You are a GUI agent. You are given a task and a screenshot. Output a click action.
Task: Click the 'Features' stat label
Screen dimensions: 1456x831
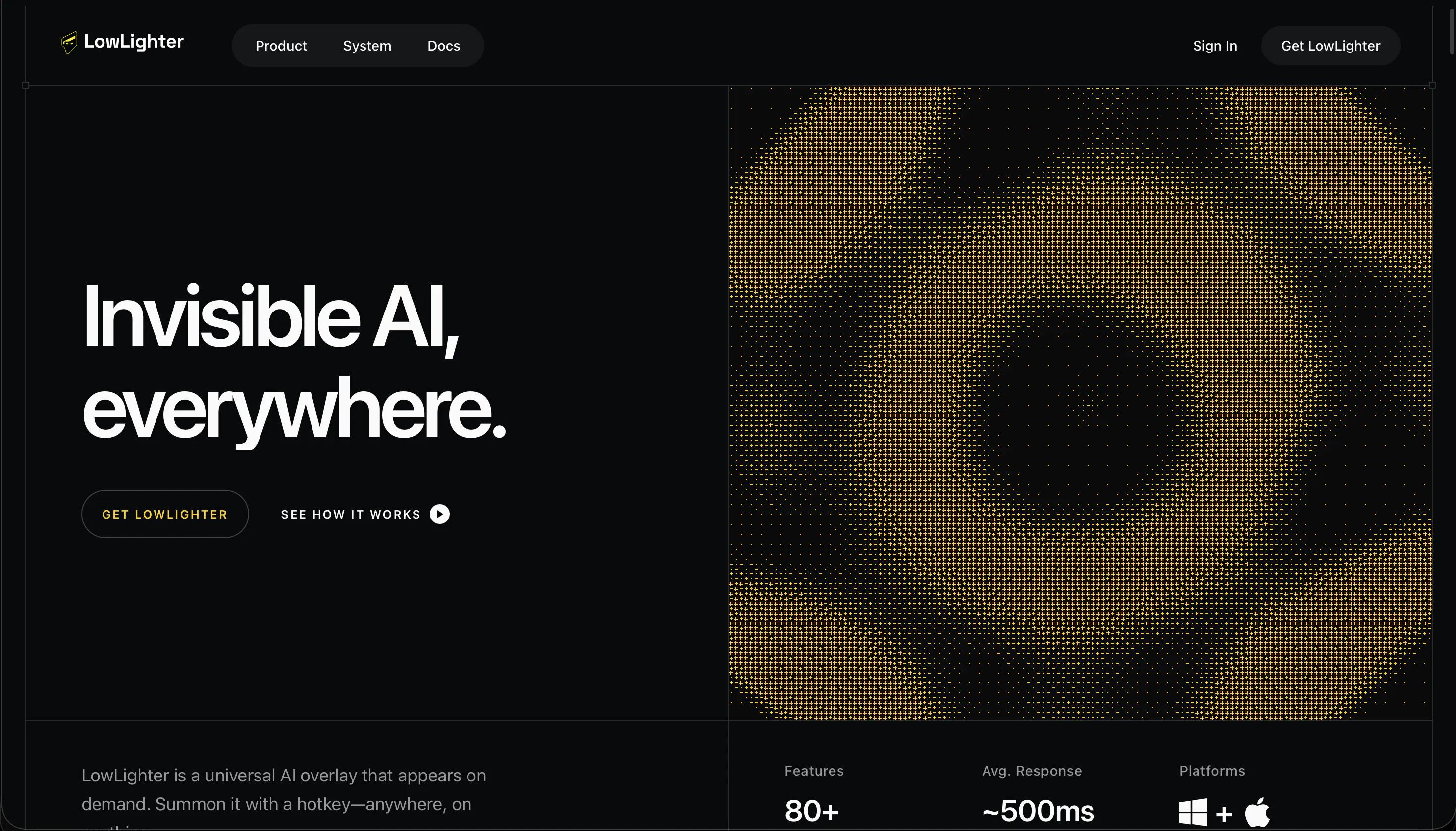click(814, 771)
